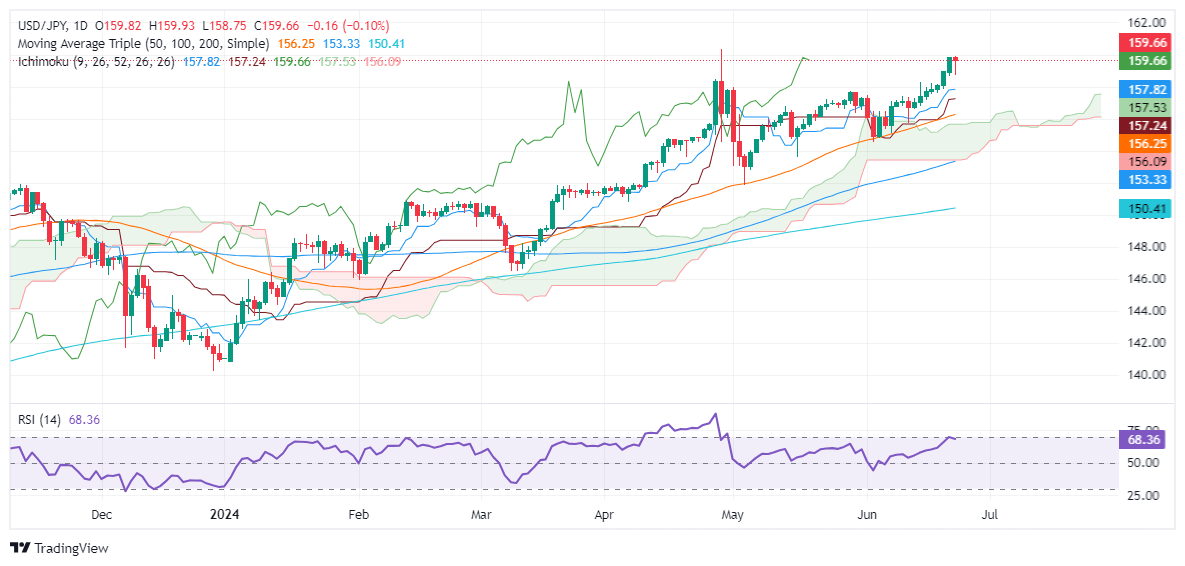Select the blue 153.33 price axis tag
1185x566 pixels.
click(1143, 179)
